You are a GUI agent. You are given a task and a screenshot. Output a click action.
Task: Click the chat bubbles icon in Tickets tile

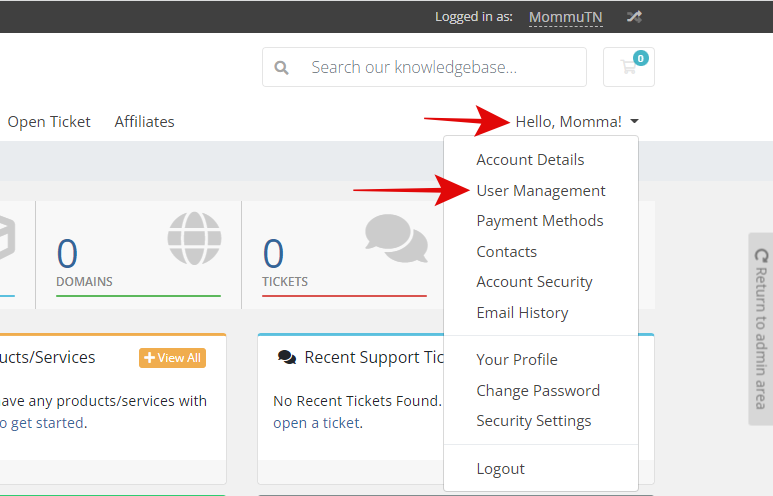(395, 236)
